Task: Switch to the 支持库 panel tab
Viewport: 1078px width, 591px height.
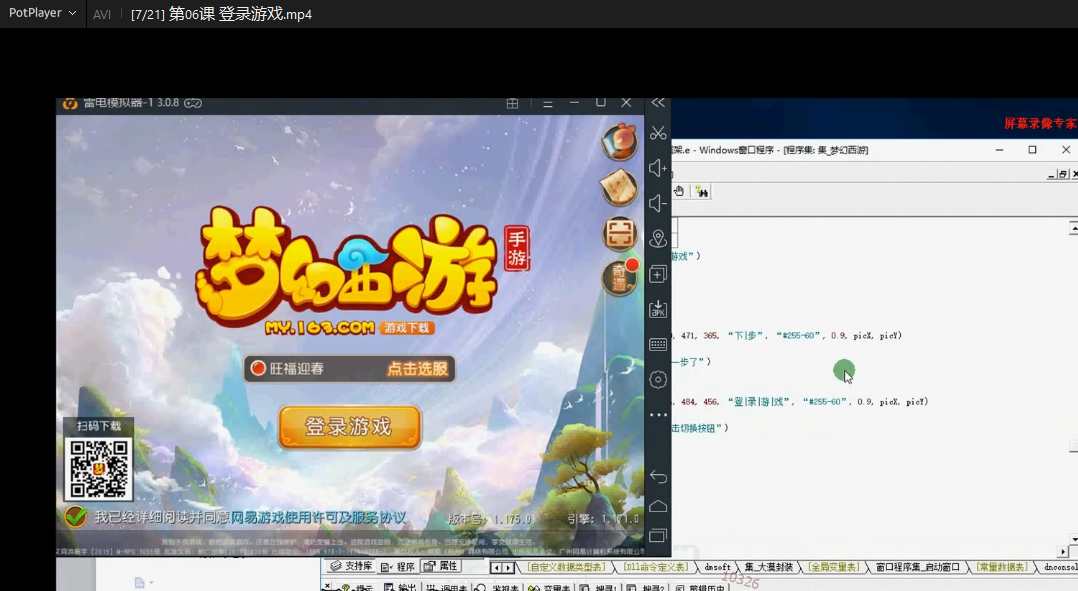Action: point(351,566)
